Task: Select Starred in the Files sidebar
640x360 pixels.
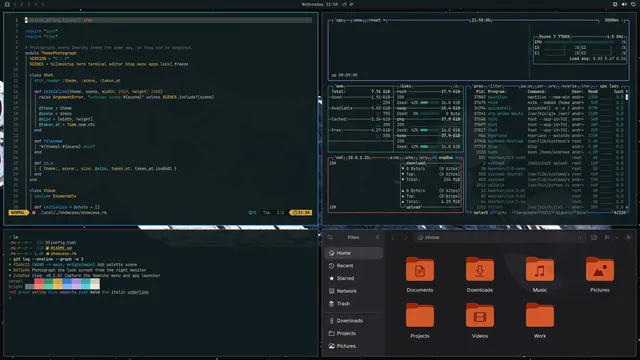Action: (353, 278)
